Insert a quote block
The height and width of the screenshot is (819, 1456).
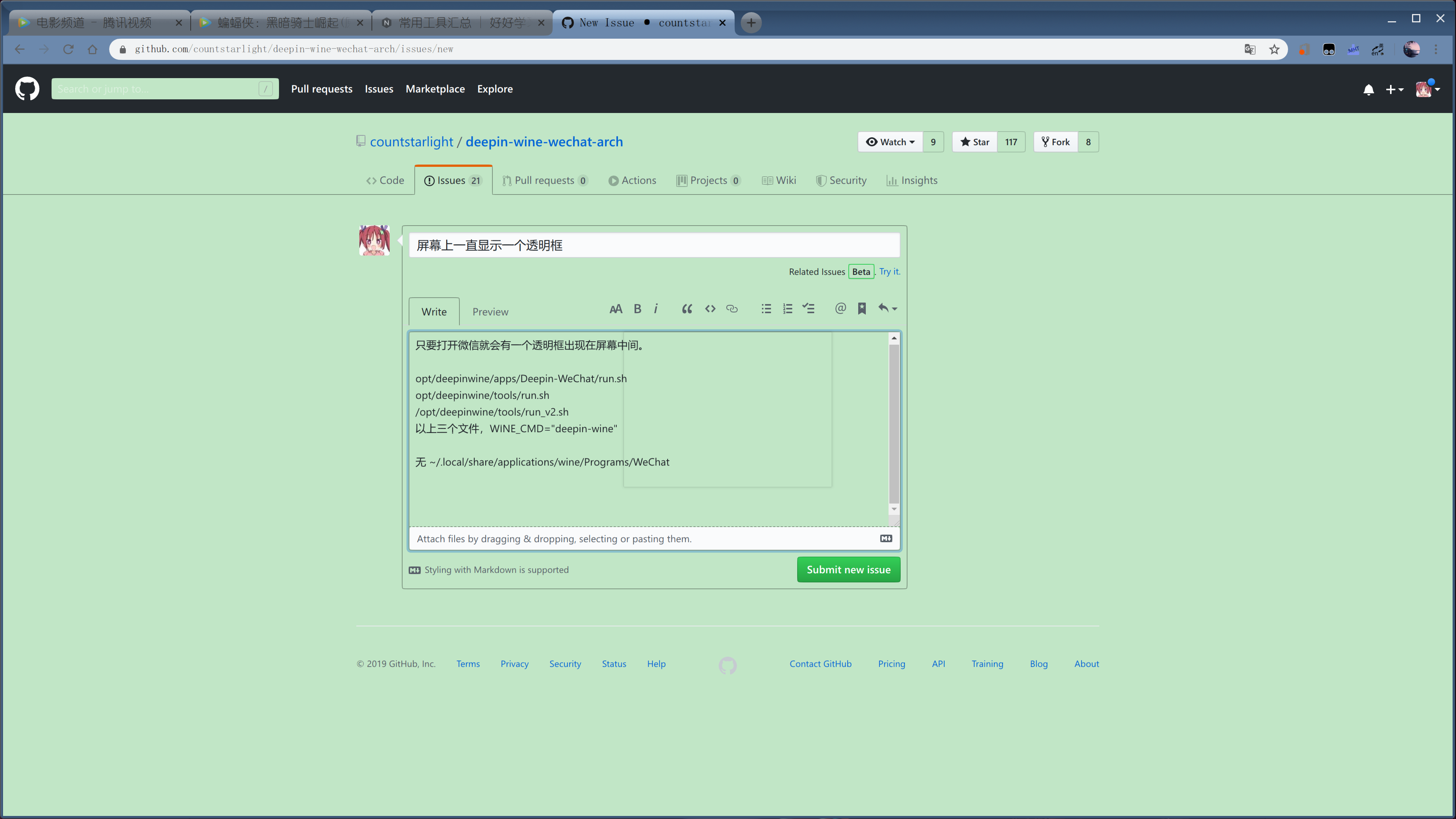[x=687, y=309]
